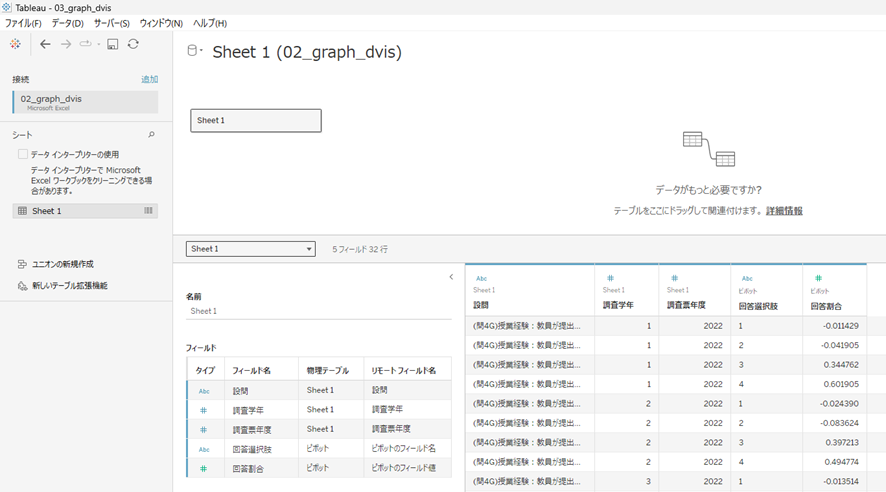The height and width of the screenshot is (492, 886).
Task: Click the 回答割合 column header
Action: 826,306
